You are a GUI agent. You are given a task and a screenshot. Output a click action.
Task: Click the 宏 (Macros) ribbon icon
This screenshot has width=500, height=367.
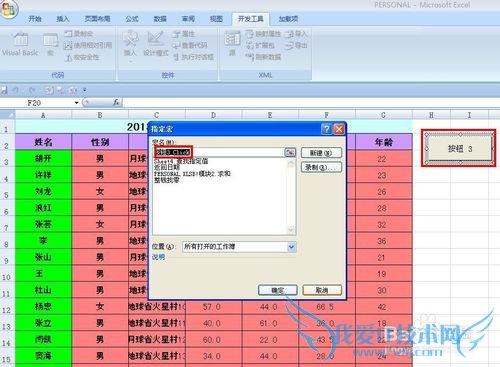pos(51,44)
